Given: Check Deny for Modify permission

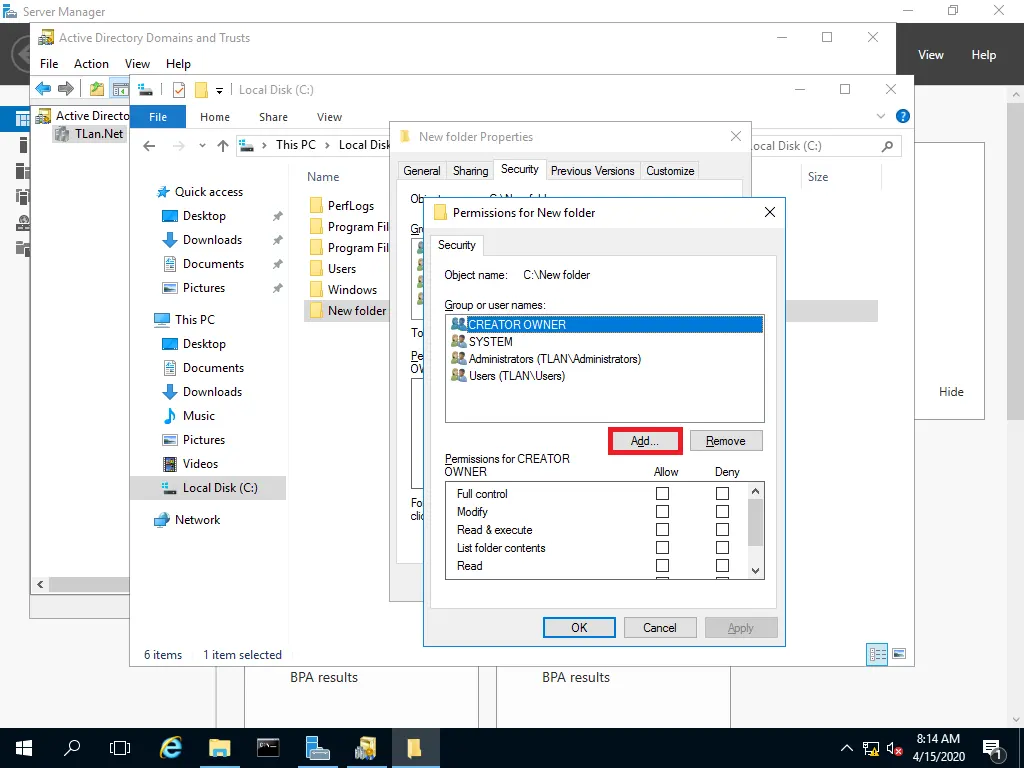Looking at the screenshot, I should coord(722,511).
